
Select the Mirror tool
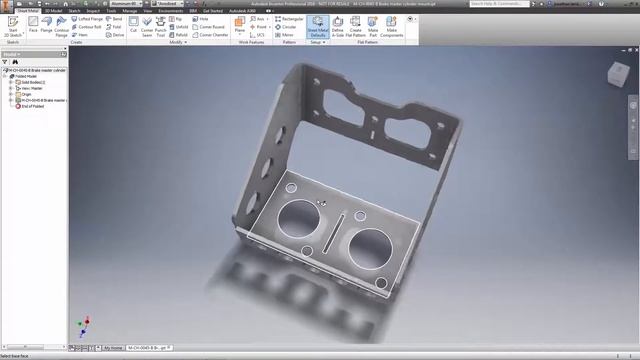pyautogui.click(x=284, y=35)
